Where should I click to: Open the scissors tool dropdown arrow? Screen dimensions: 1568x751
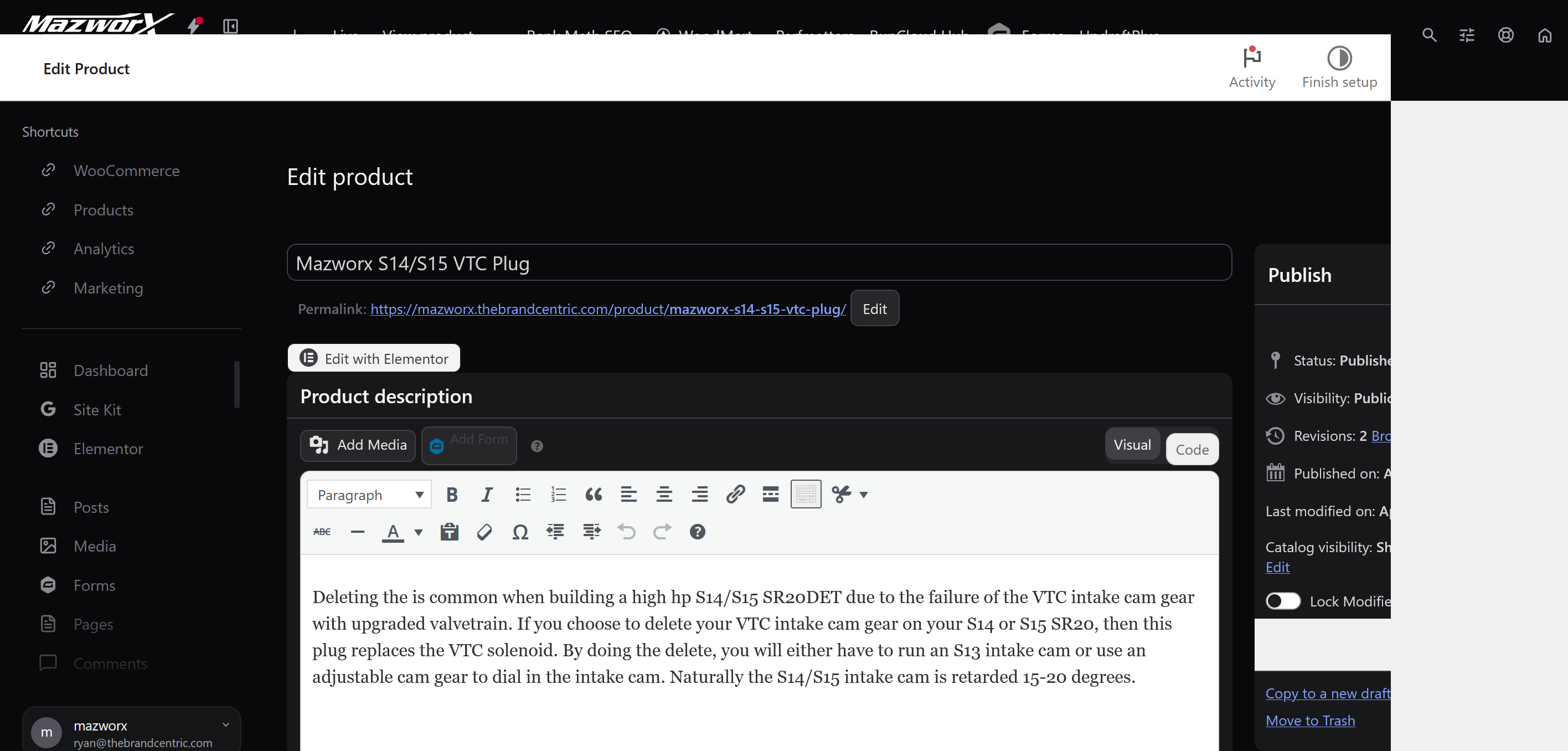[x=864, y=495]
